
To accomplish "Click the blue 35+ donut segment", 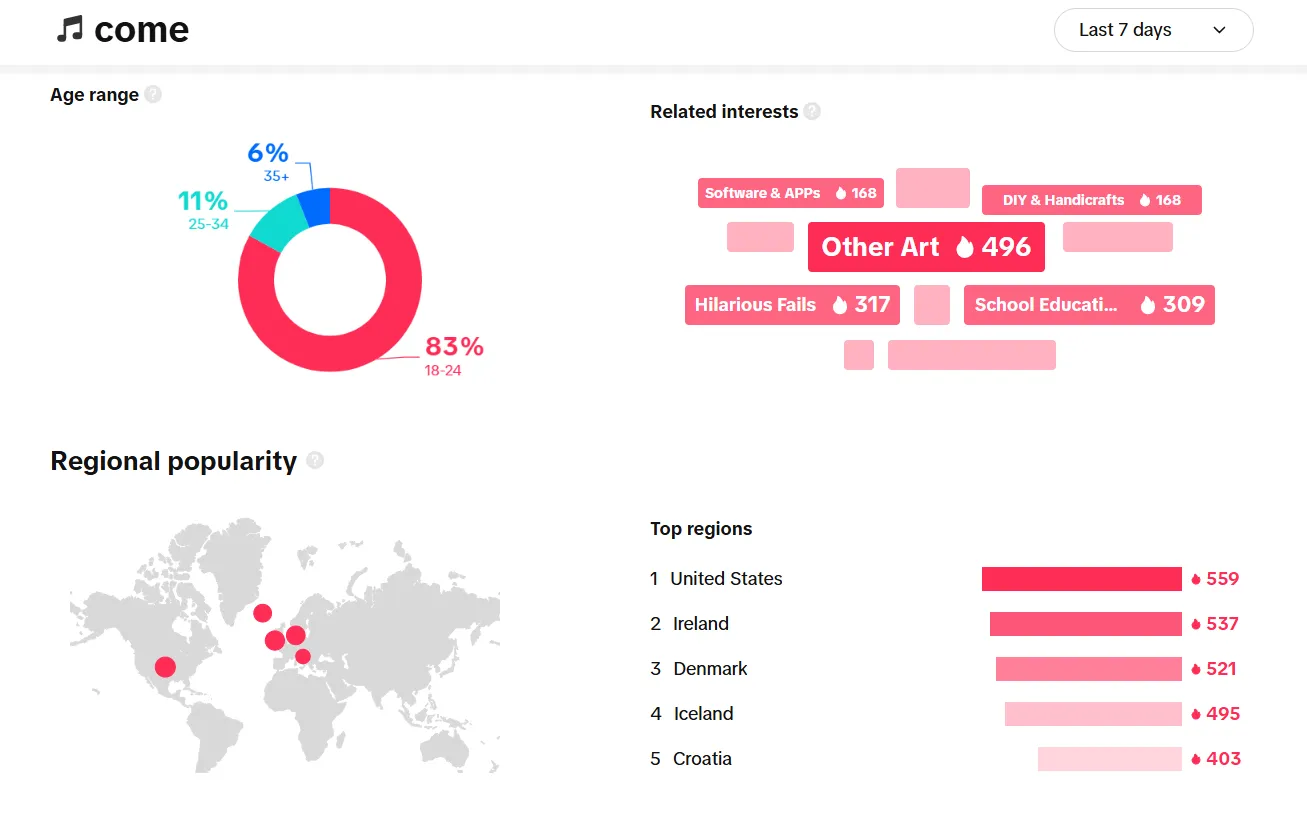I will [315, 205].
